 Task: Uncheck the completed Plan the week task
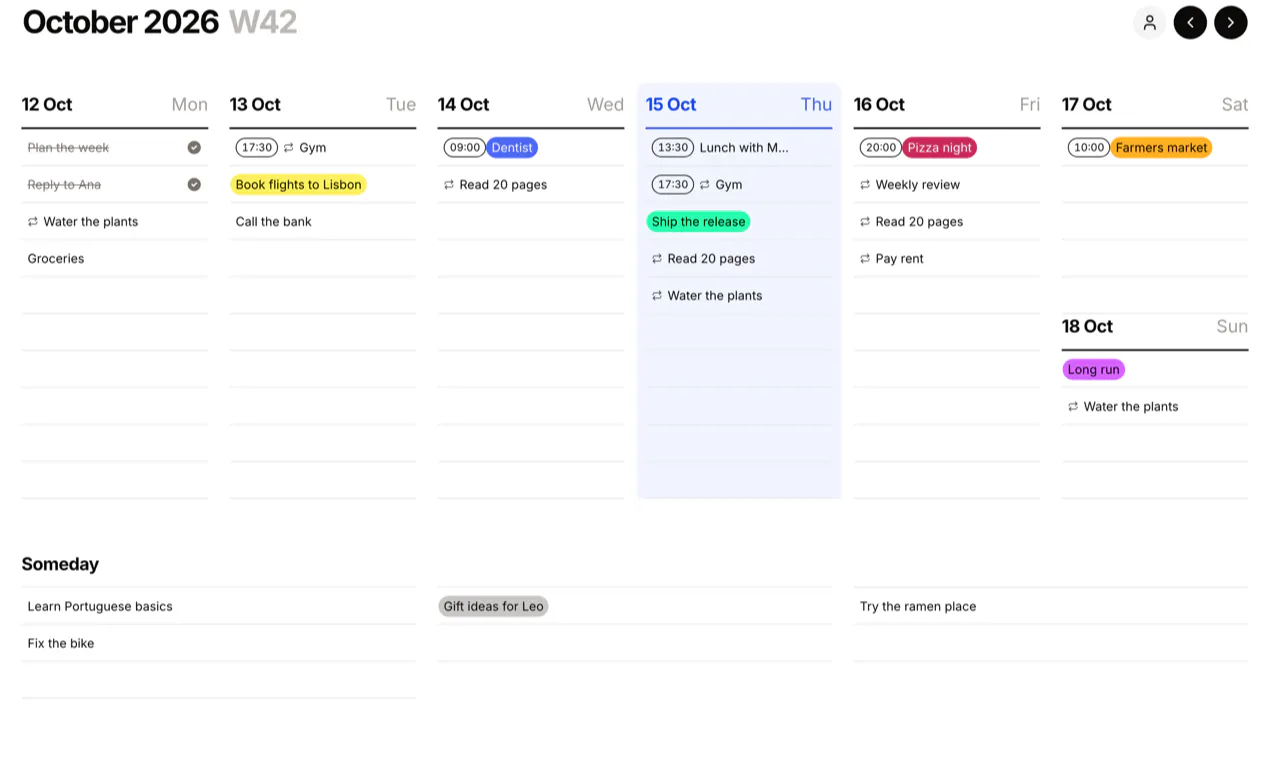pyautogui.click(x=194, y=148)
